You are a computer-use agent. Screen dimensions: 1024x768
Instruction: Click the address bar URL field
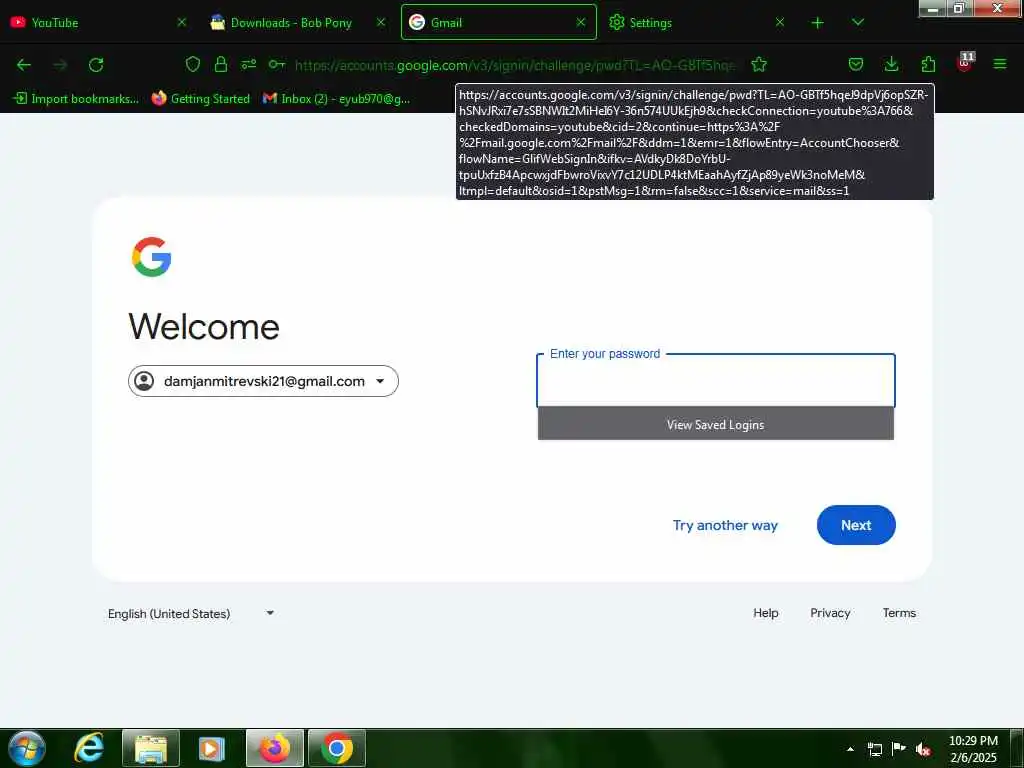tap(515, 65)
